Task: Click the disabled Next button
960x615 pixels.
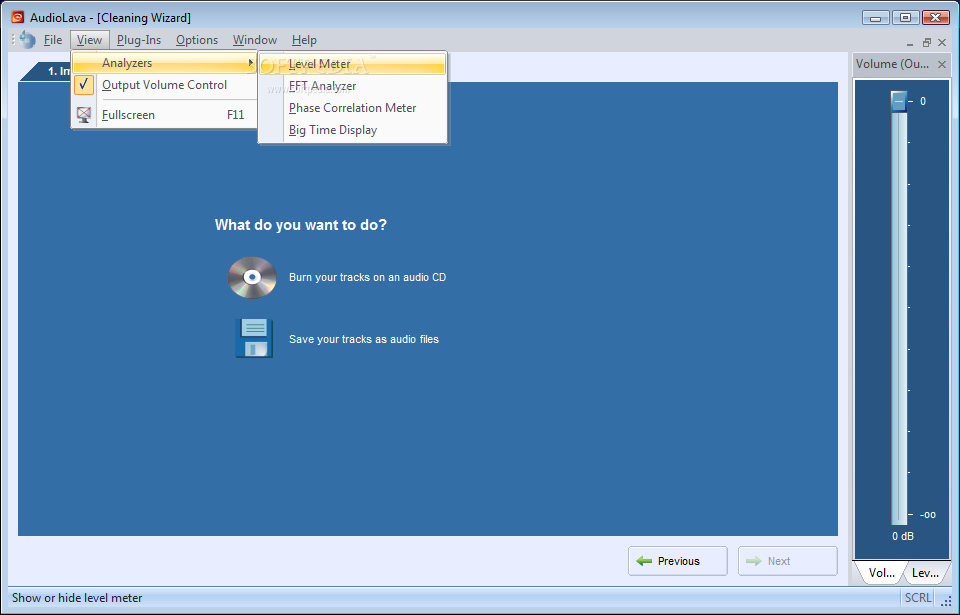Action: (787, 561)
